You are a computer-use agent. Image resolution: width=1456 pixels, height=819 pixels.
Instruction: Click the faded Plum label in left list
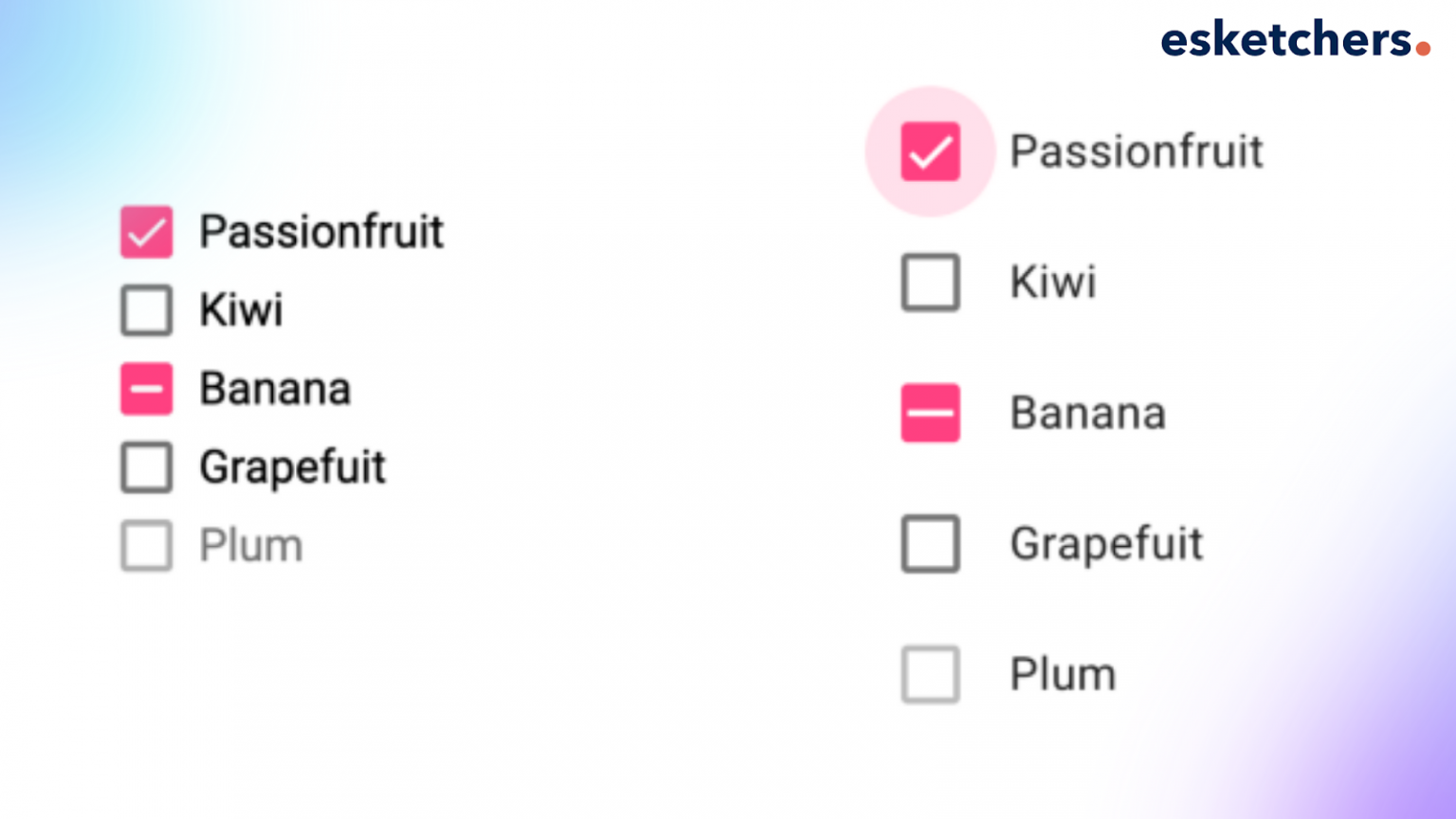coord(250,545)
